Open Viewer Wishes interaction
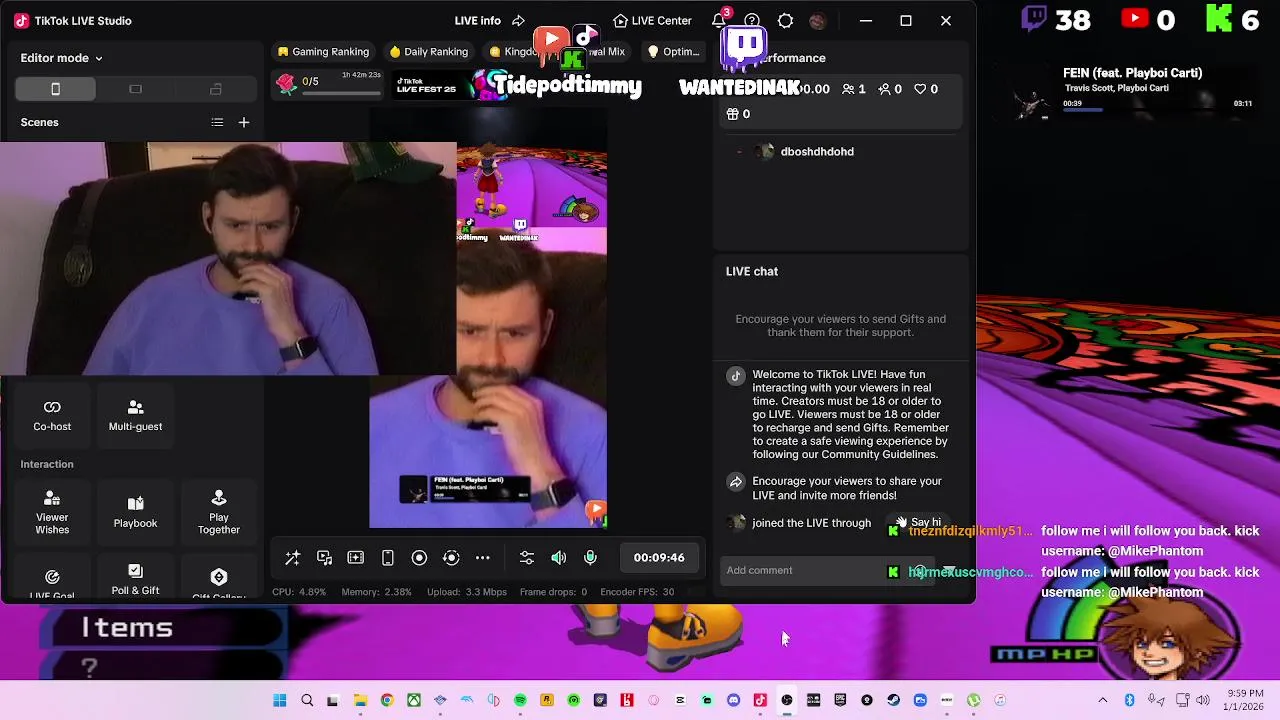 (52, 513)
